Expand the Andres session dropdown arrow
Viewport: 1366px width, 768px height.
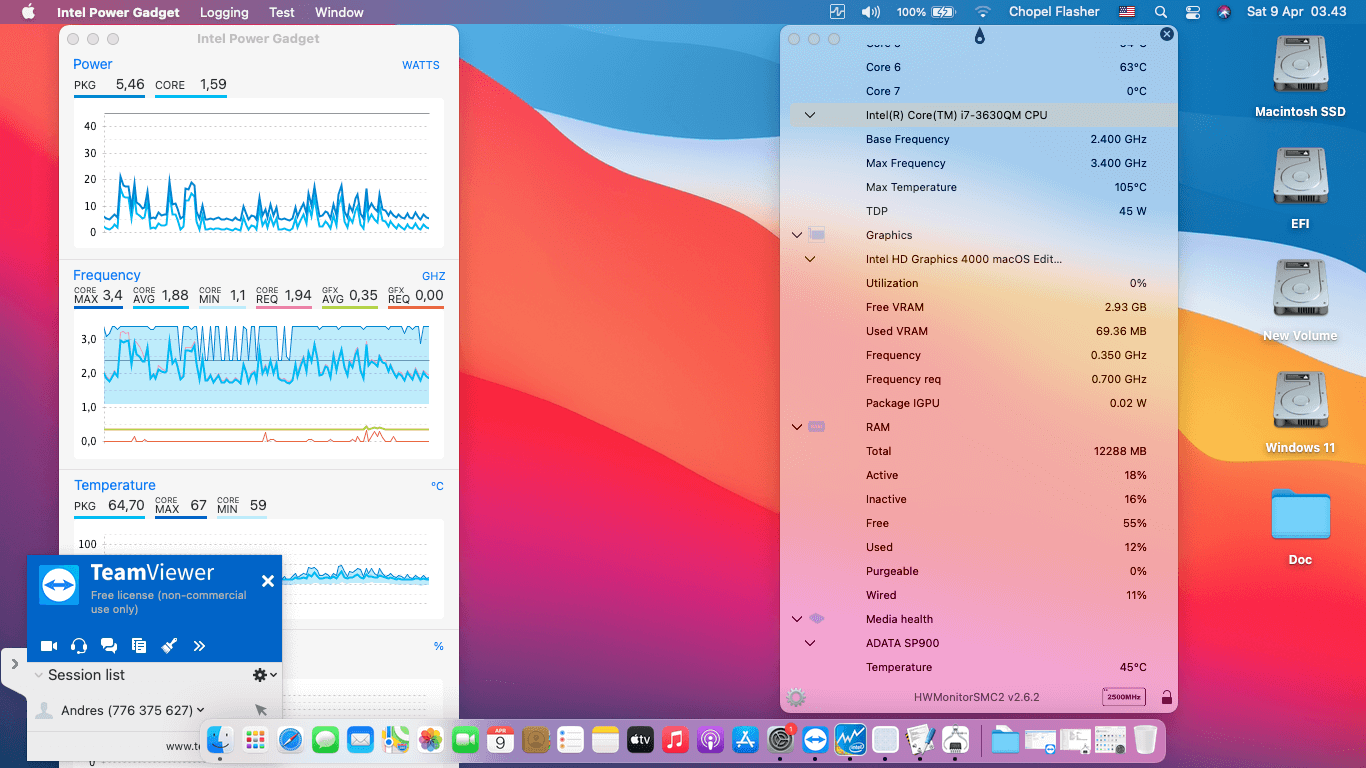[201, 711]
